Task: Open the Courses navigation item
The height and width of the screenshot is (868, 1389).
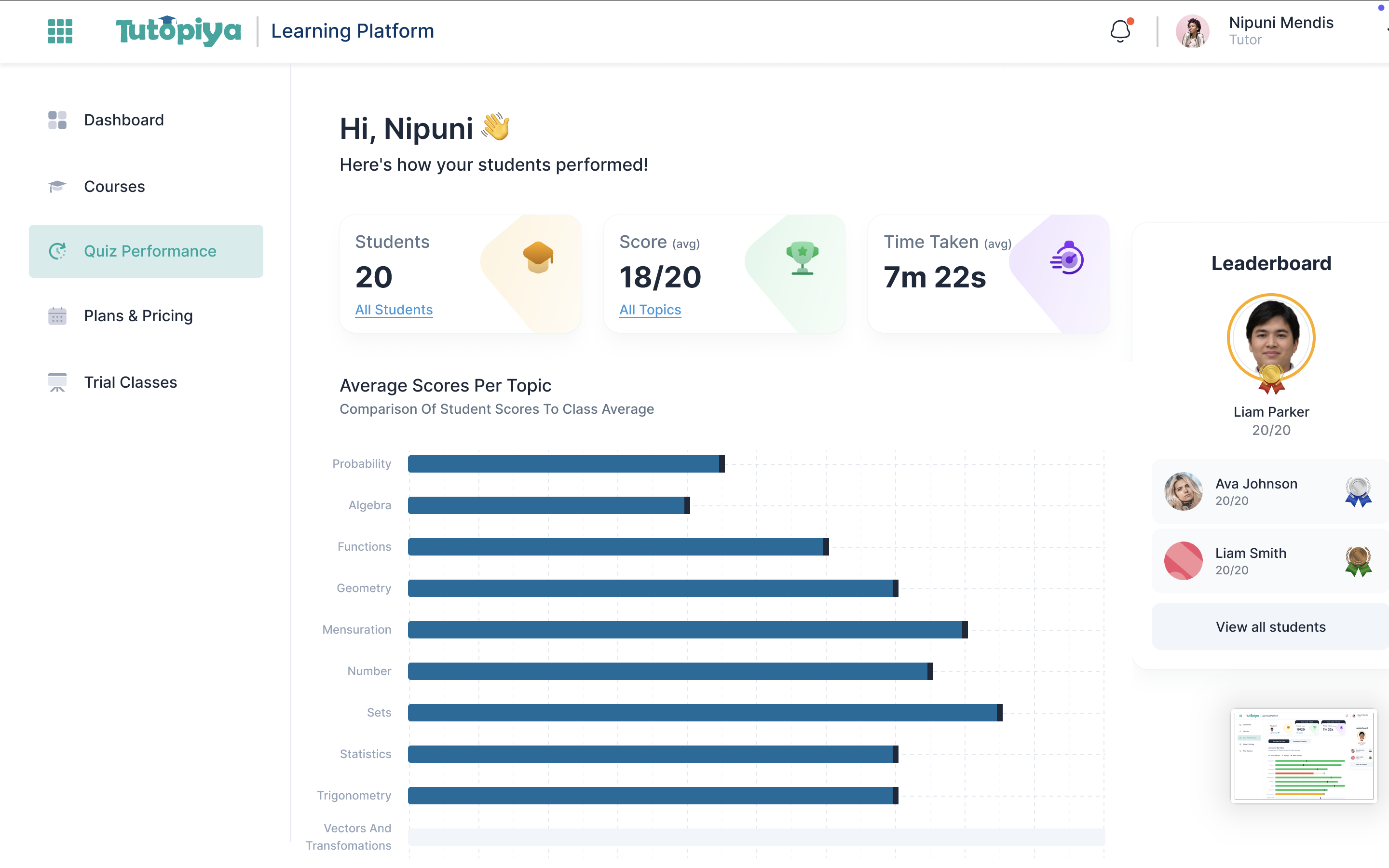Action: (114, 186)
